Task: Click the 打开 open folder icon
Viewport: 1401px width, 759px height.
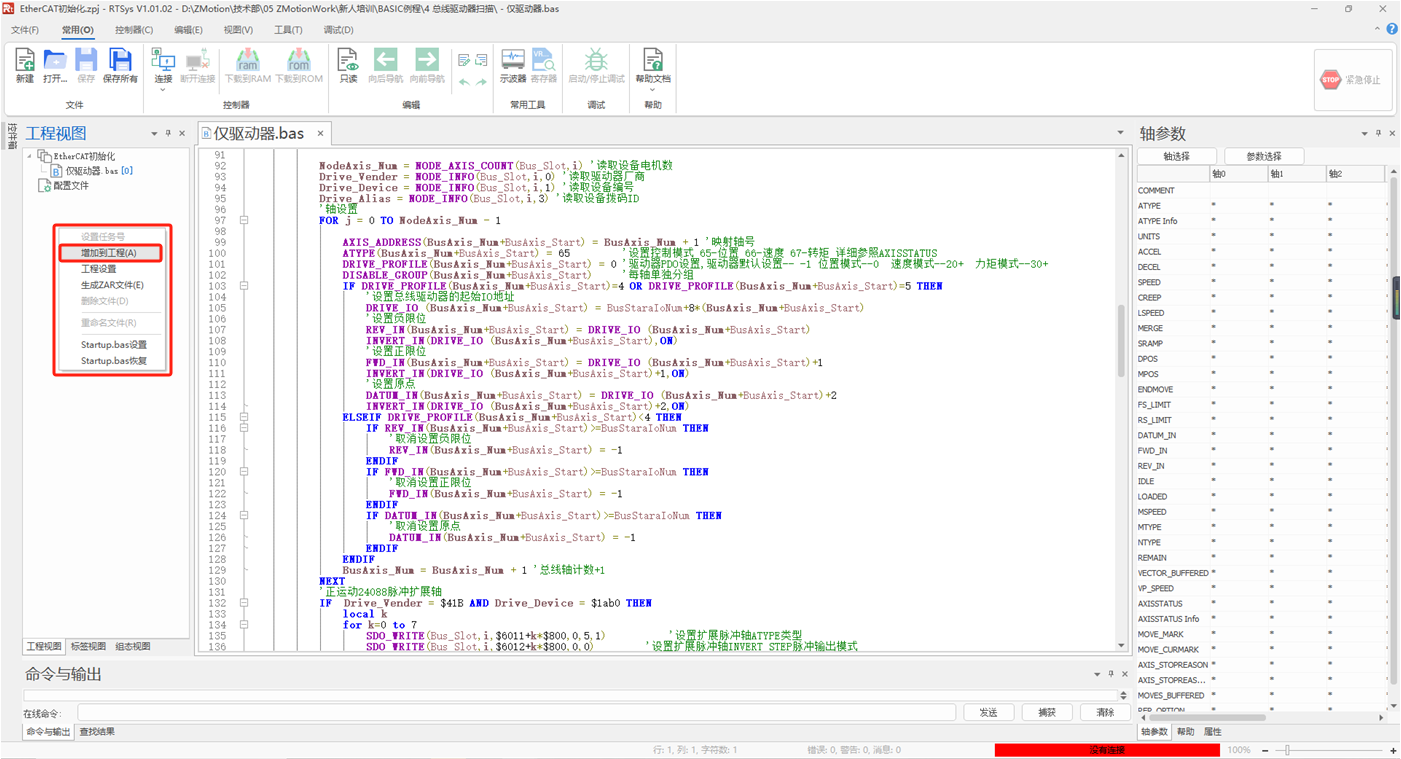Action: click(55, 61)
